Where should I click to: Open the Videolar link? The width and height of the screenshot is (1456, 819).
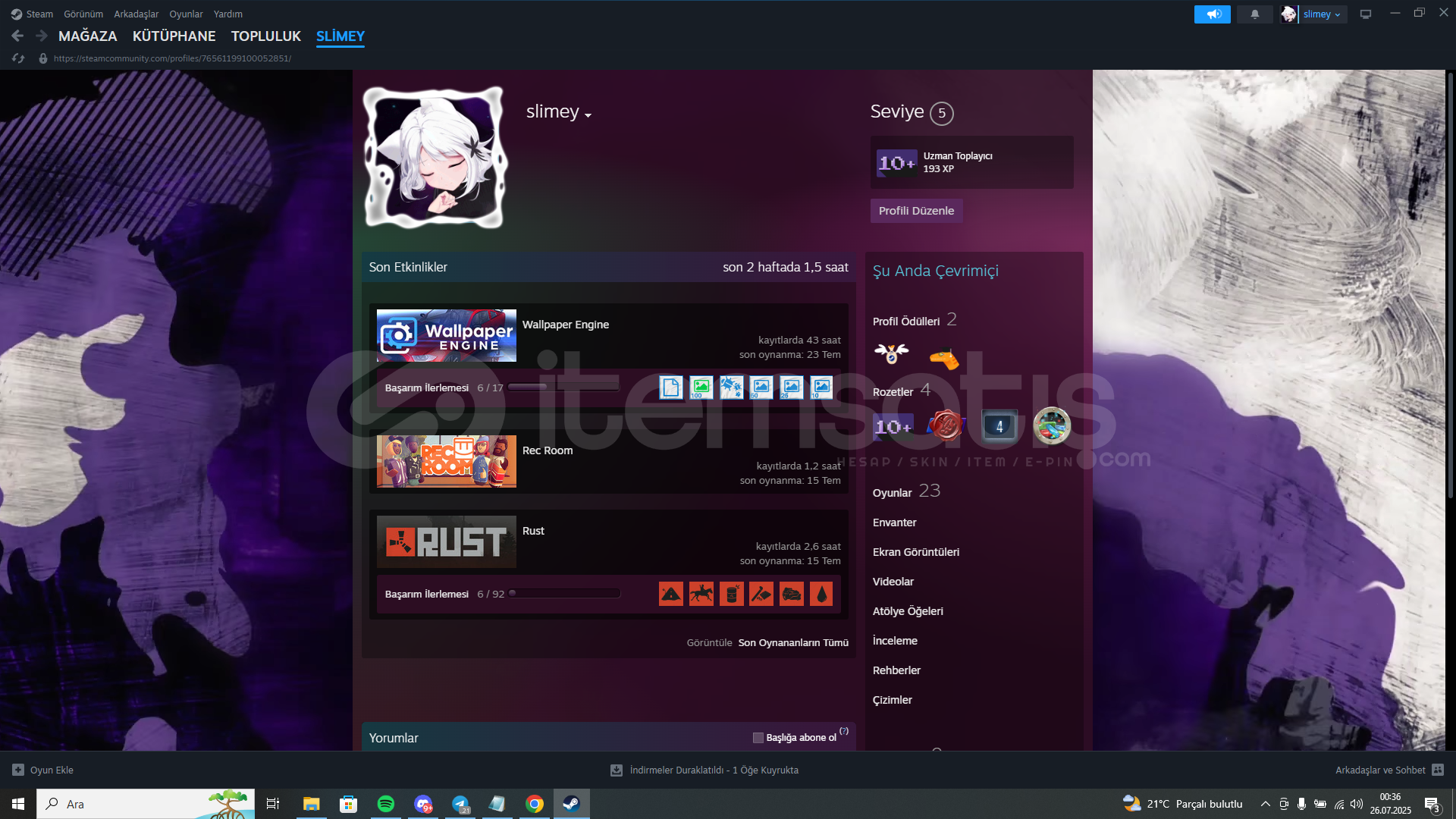tap(893, 582)
